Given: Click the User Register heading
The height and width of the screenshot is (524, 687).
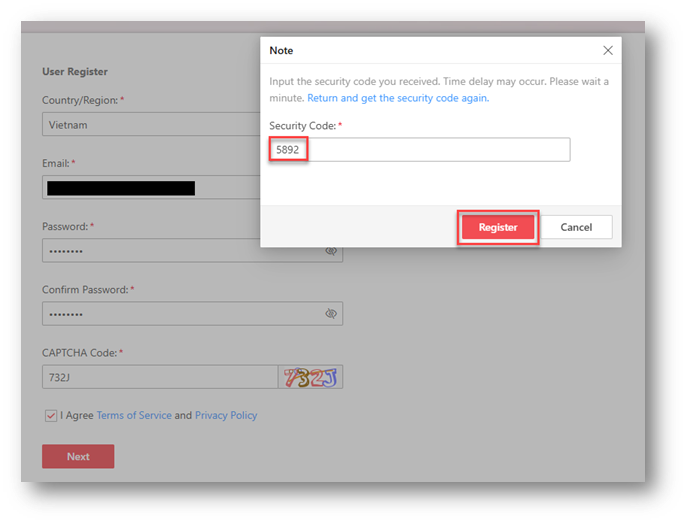Looking at the screenshot, I should point(75,72).
